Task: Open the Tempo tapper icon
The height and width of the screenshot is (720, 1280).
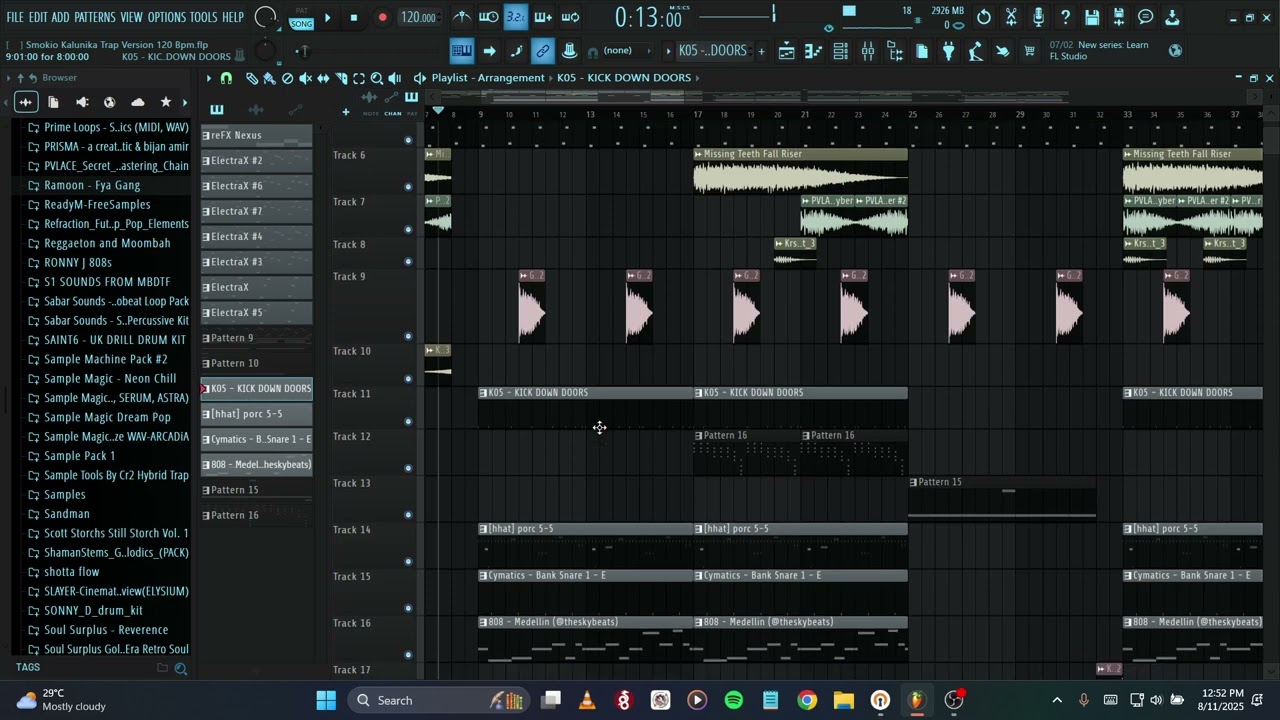Action: pos(976,51)
